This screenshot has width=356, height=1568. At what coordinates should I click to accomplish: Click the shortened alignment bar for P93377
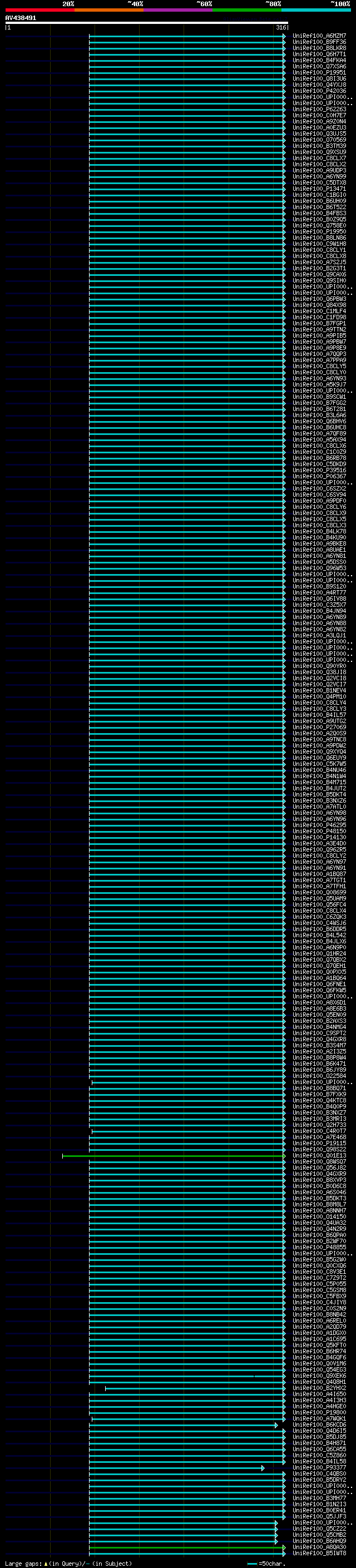(176, 1468)
